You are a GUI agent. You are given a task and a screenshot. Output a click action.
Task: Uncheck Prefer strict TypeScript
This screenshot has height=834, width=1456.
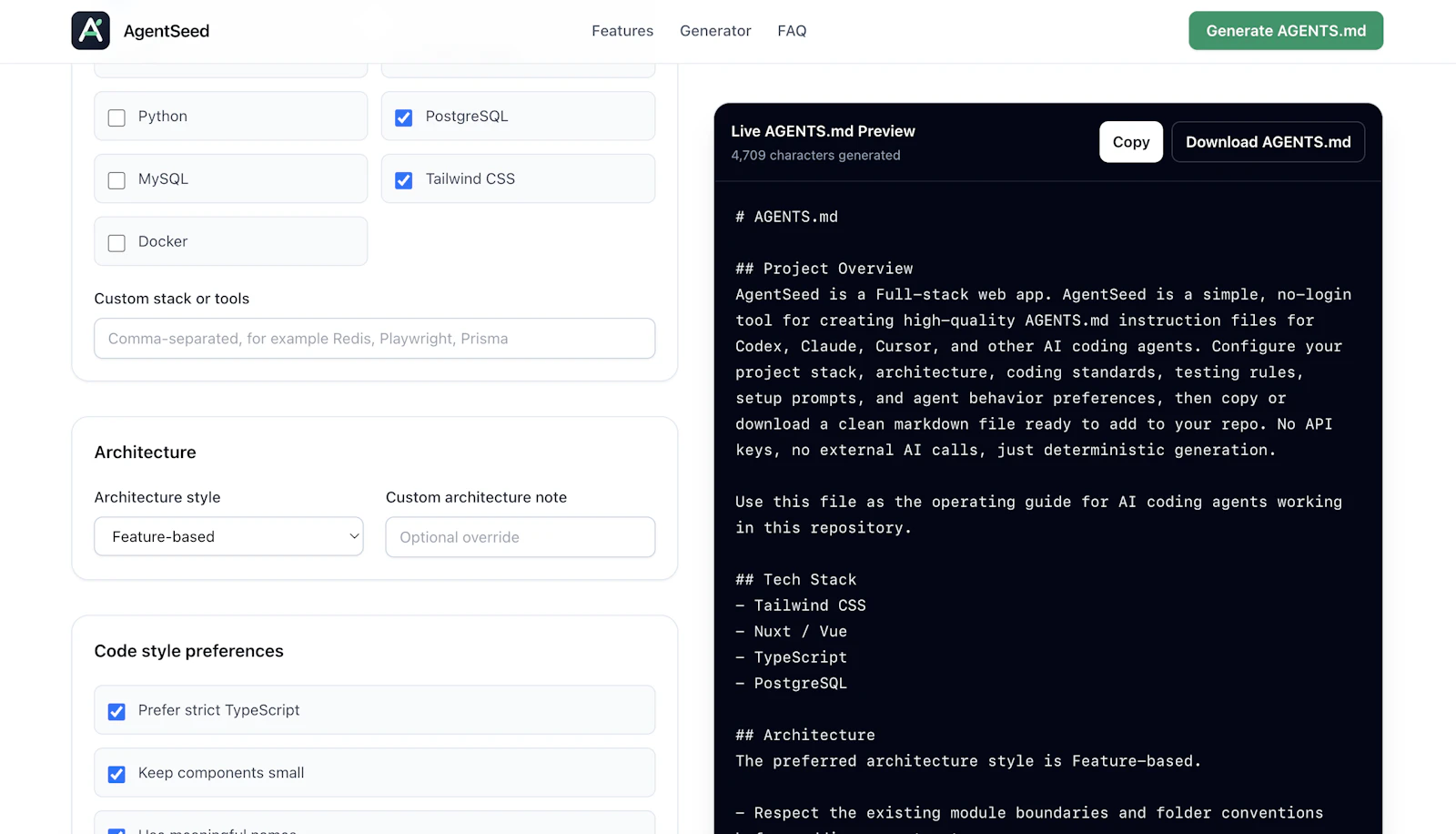tap(116, 711)
